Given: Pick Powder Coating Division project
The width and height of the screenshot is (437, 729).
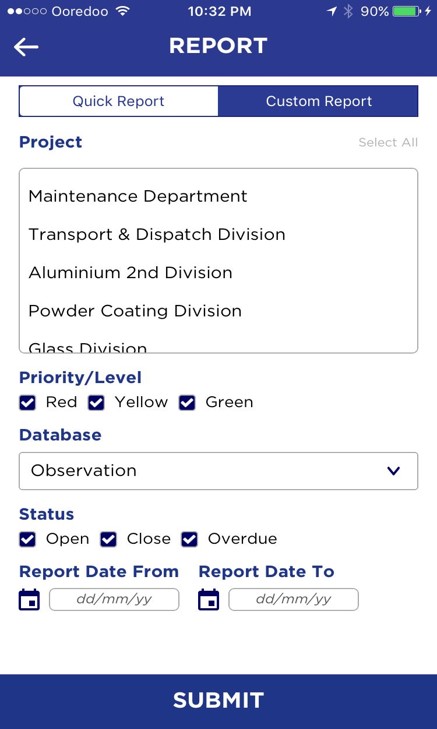Looking at the screenshot, I should tap(135, 311).
